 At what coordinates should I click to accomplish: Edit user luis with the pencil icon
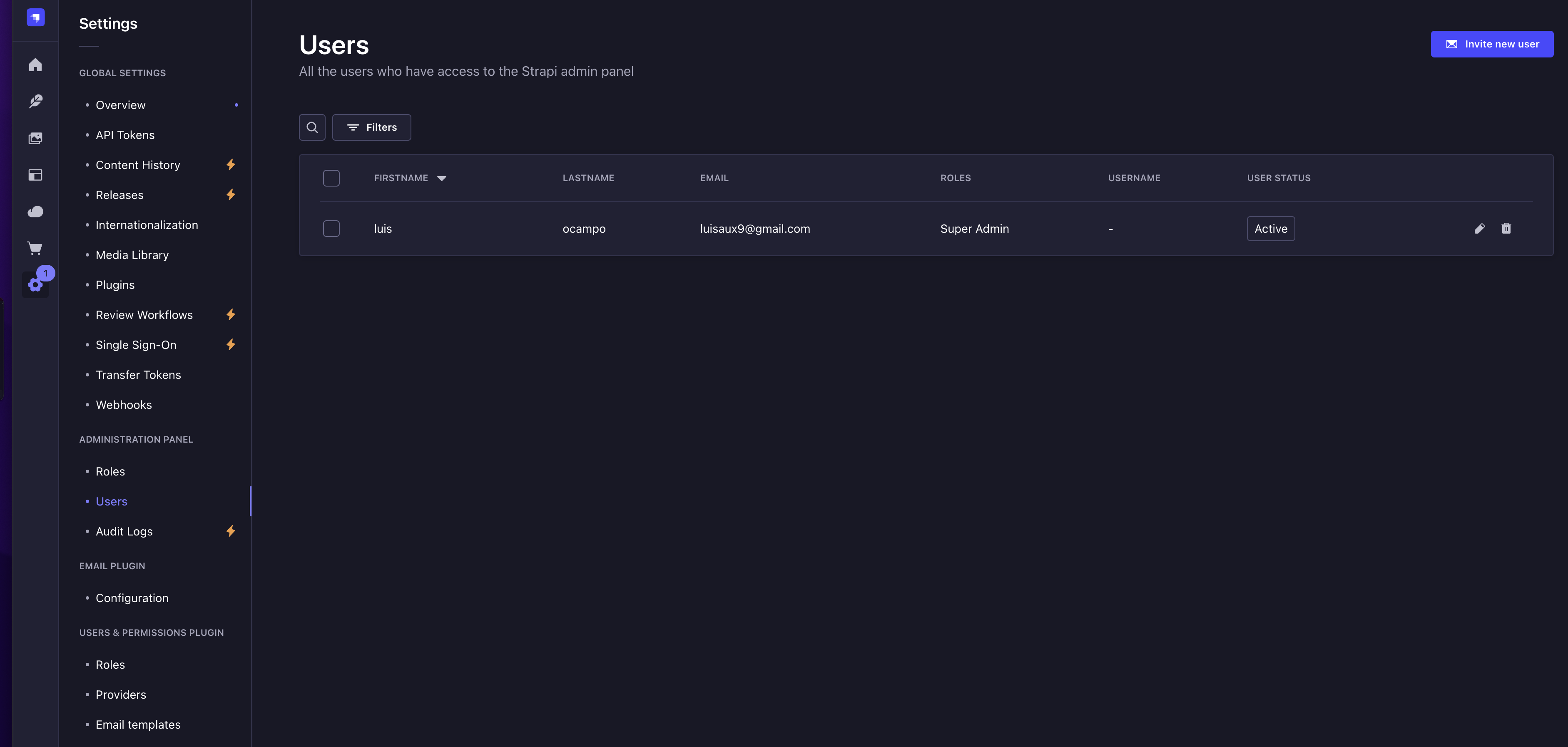click(1479, 228)
